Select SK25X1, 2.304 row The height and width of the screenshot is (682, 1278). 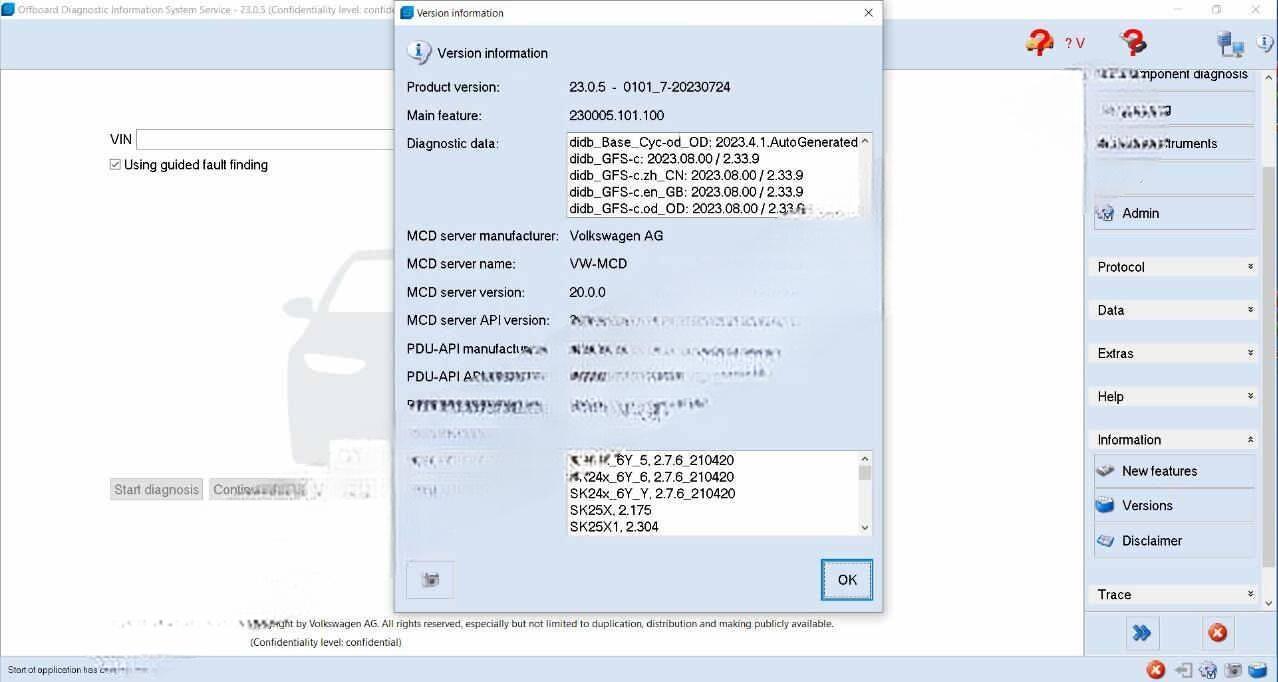713,526
